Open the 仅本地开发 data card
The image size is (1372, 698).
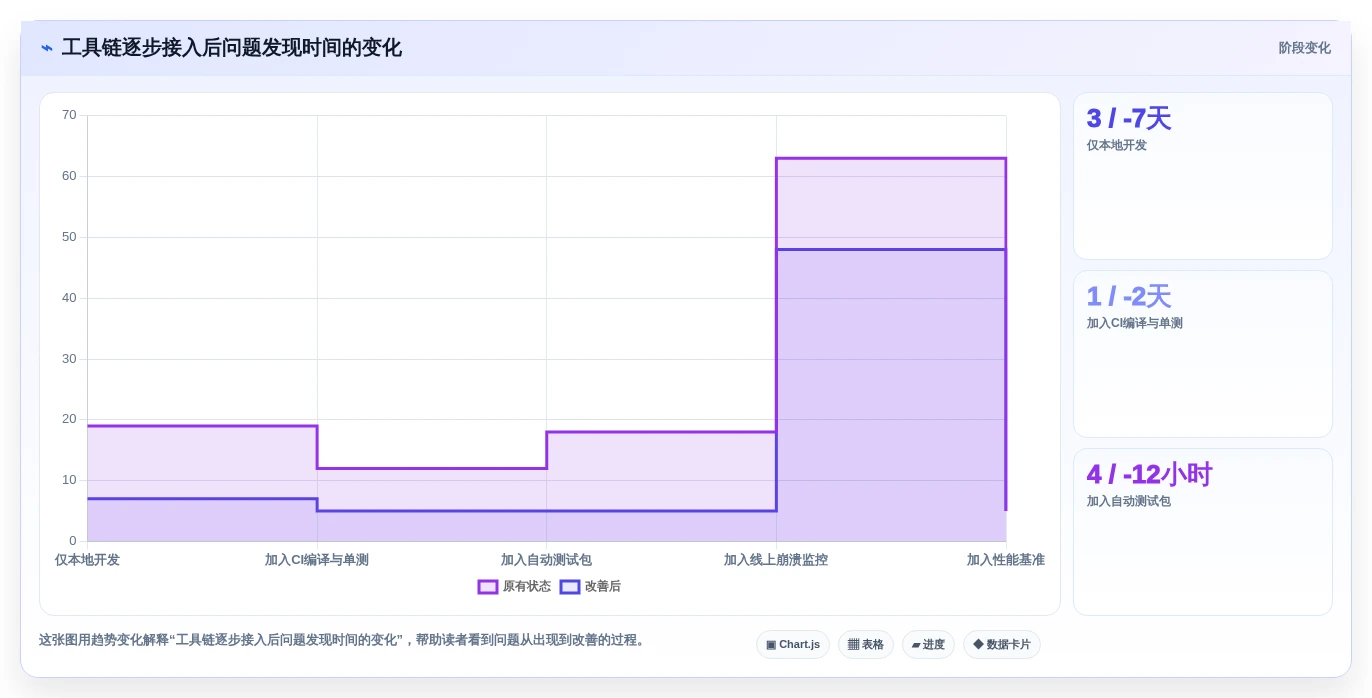1203,176
